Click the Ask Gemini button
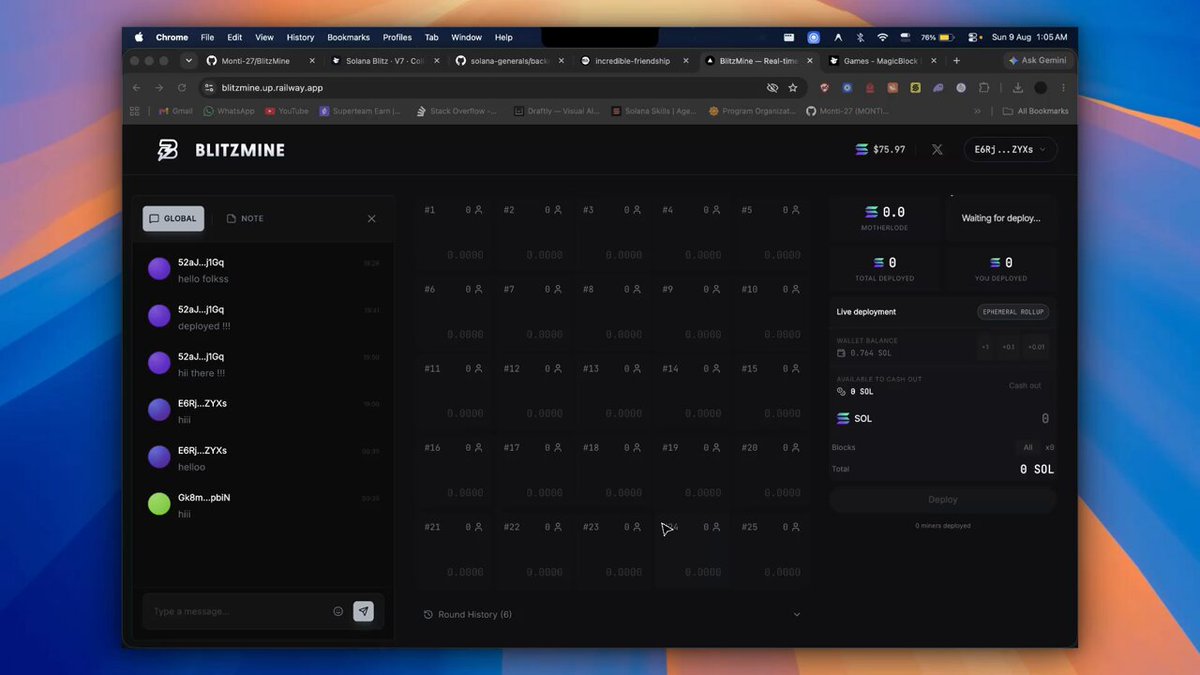Image resolution: width=1200 pixels, height=675 pixels. [1037, 61]
